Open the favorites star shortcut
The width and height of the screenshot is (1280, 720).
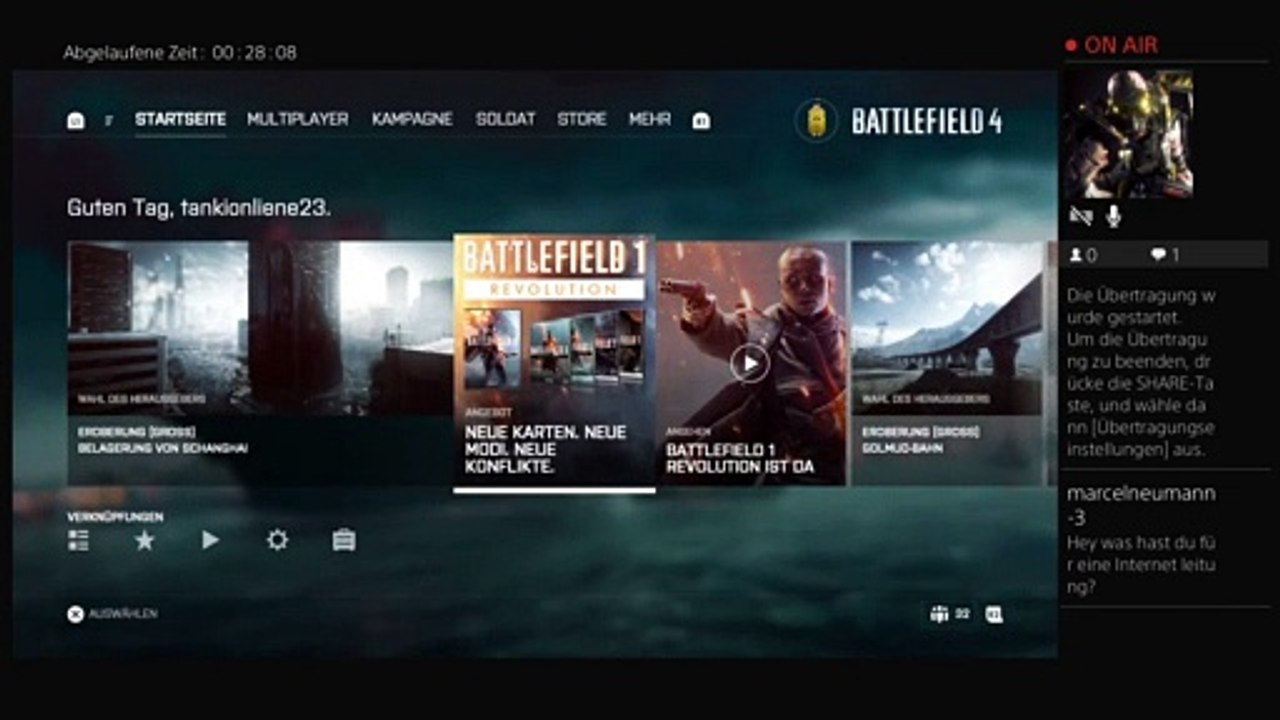(145, 540)
